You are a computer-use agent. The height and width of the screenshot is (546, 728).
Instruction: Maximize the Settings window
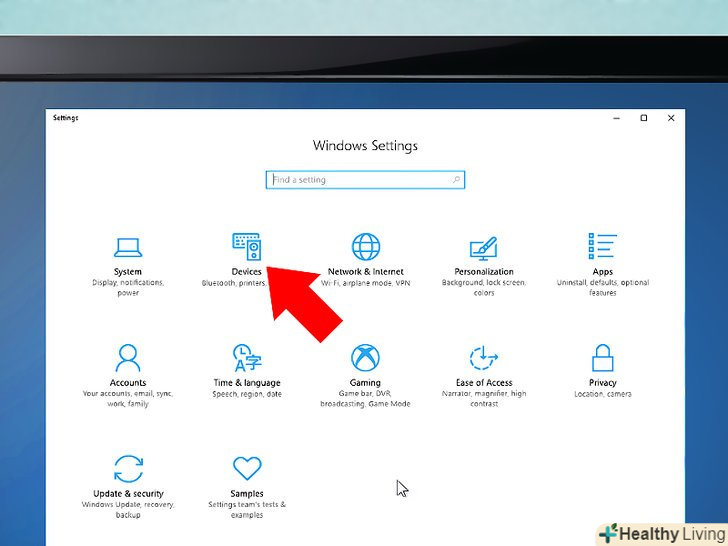(x=644, y=118)
